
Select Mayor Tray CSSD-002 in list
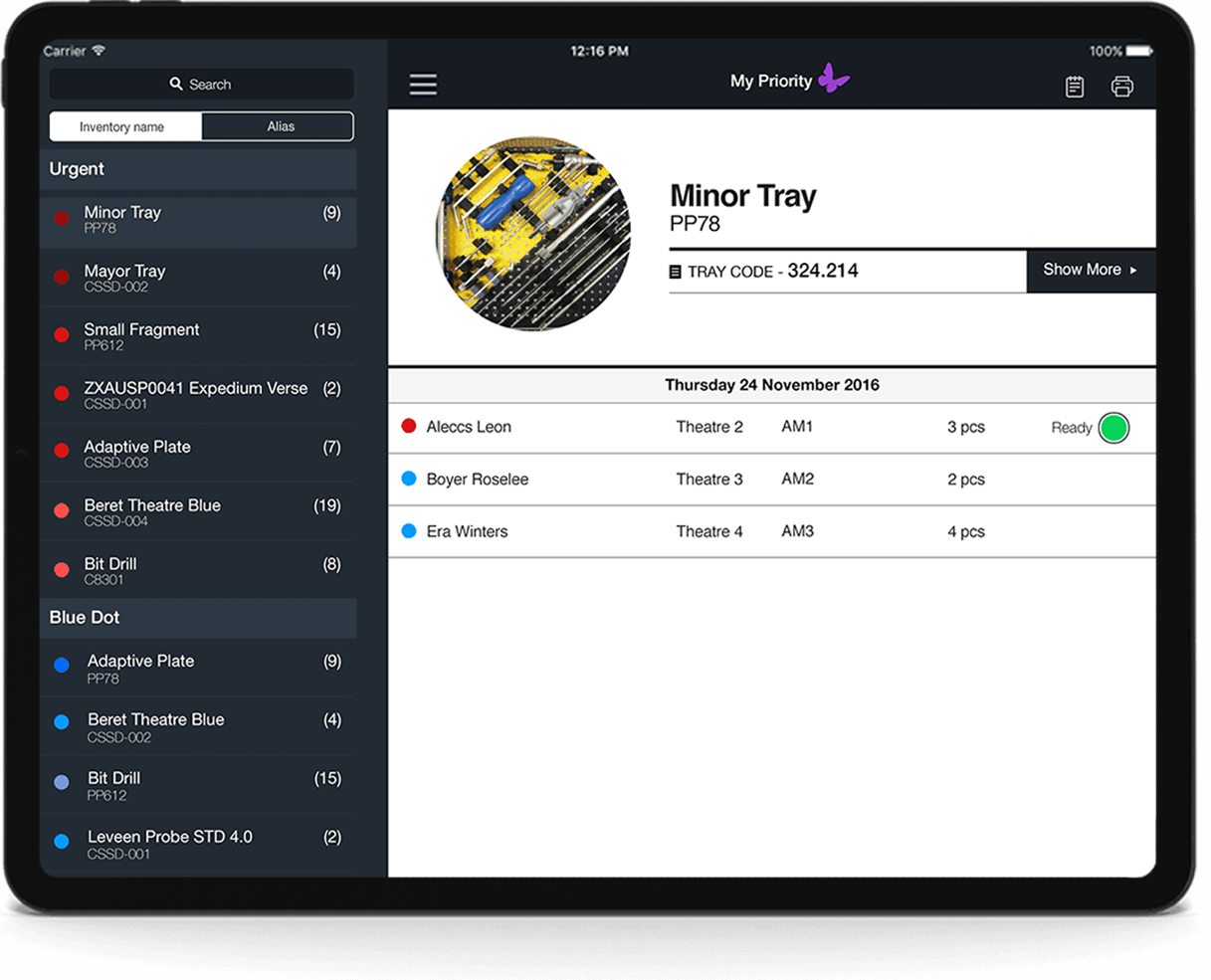198,278
